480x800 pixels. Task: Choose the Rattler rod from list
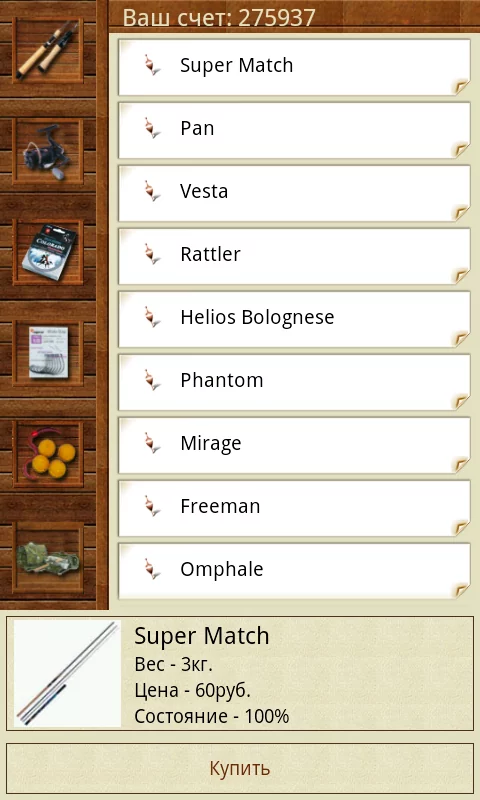tap(294, 256)
